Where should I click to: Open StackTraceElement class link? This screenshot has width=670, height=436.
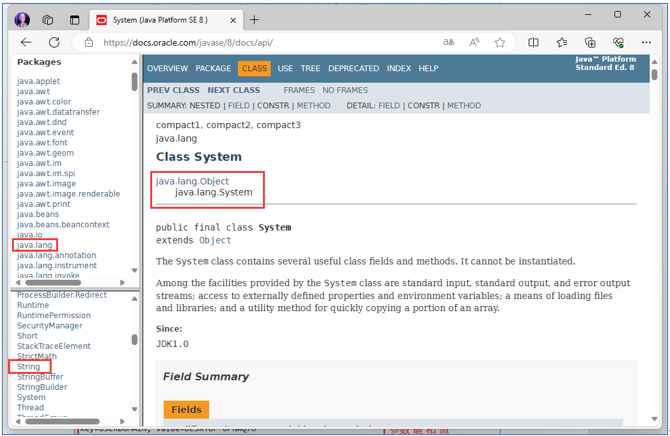54,346
